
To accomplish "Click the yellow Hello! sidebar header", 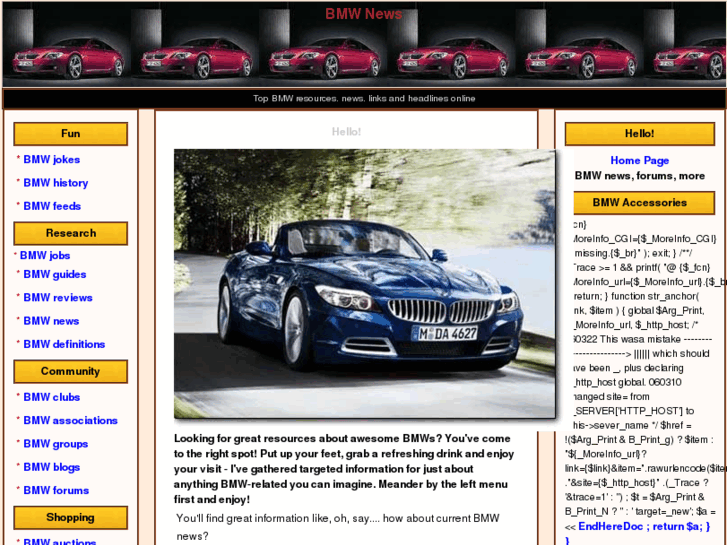I will click(639, 134).
